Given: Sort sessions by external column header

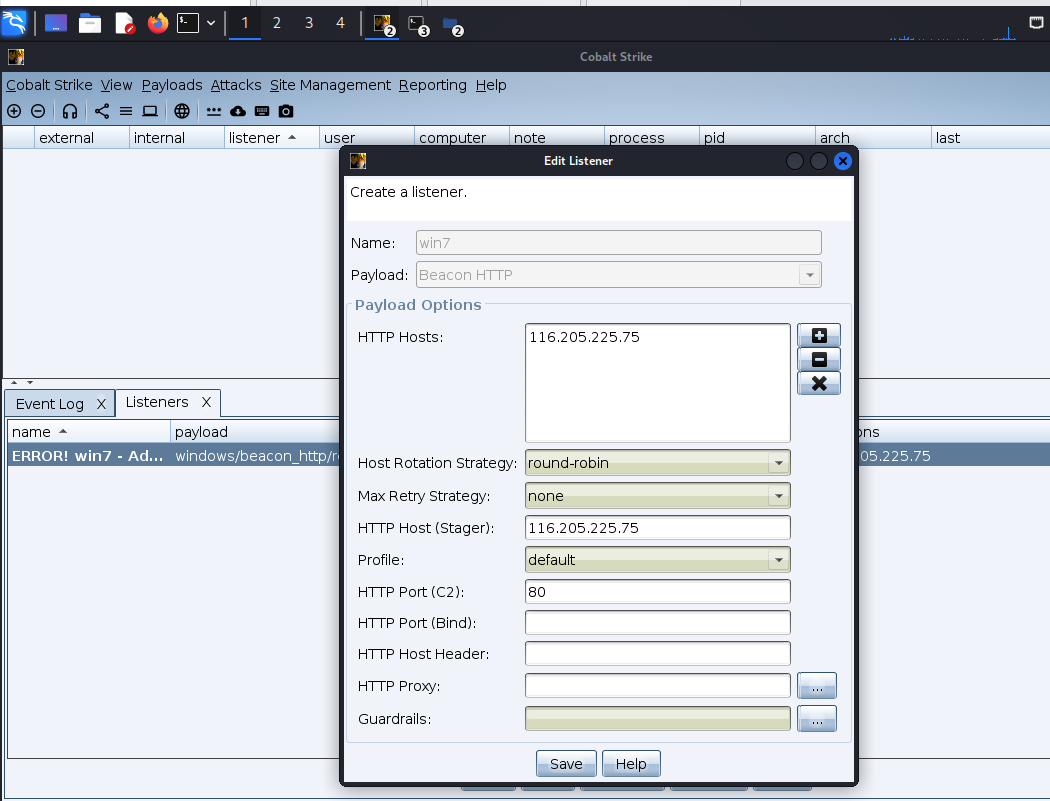Looking at the screenshot, I should pyautogui.click(x=82, y=137).
